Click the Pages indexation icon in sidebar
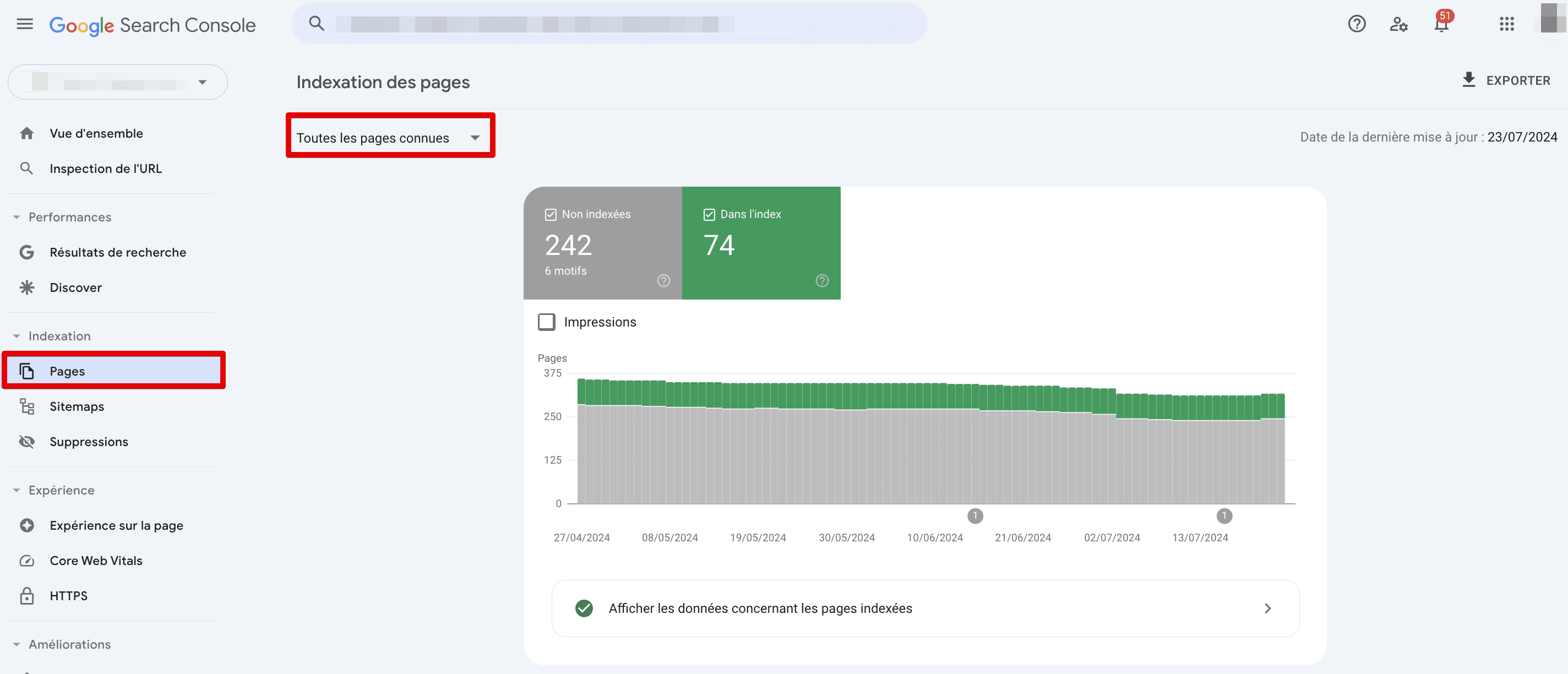Viewport: 1568px width, 674px height. pyautogui.click(x=27, y=371)
